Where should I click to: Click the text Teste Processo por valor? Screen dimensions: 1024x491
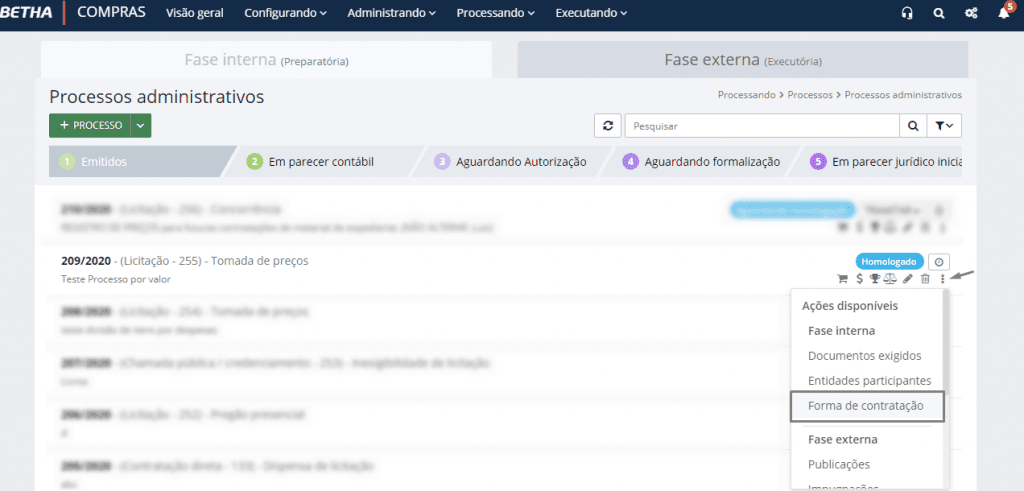click(116, 279)
